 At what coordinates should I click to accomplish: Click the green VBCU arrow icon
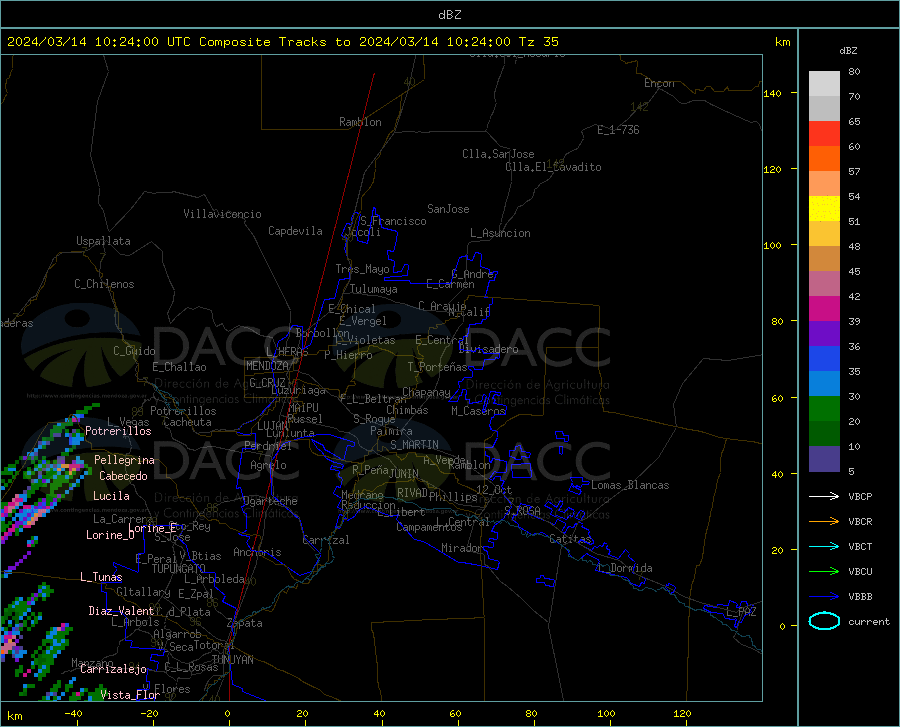pyautogui.click(x=824, y=571)
